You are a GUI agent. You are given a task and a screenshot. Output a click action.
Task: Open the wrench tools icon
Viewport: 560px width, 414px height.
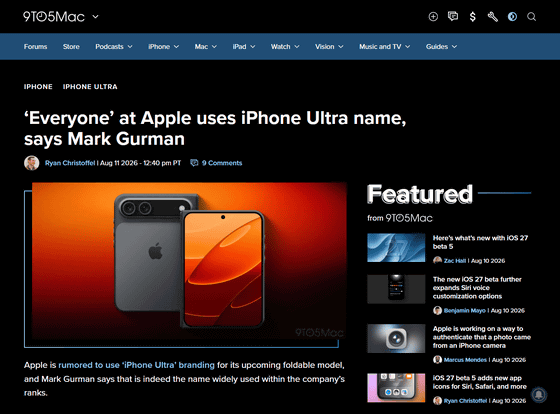coord(492,16)
